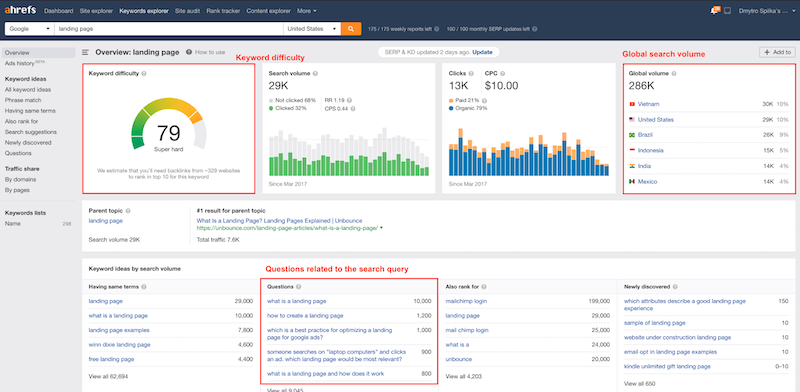Open Content explorer
Viewport: 800px width, 392px height.
[268, 11]
